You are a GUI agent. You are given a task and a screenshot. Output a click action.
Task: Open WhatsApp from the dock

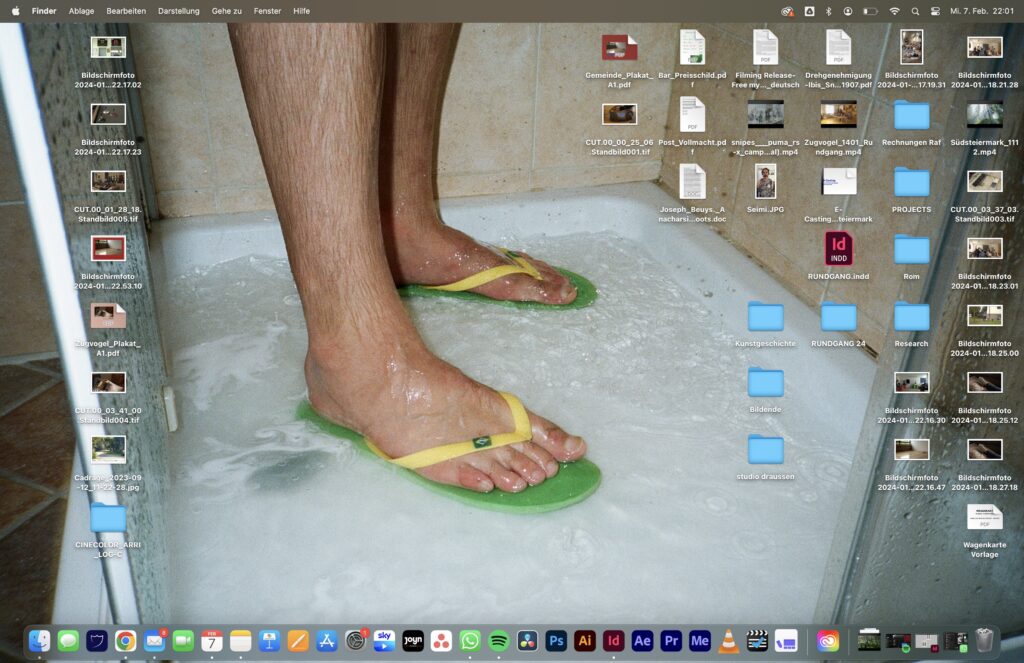coord(470,641)
